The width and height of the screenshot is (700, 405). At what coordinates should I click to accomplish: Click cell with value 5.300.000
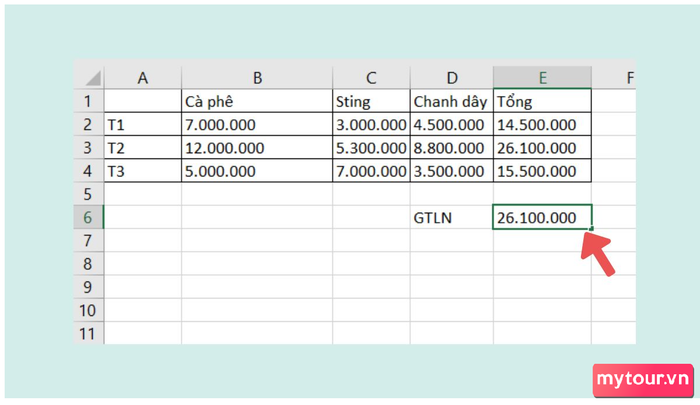pyautogui.click(x=371, y=147)
